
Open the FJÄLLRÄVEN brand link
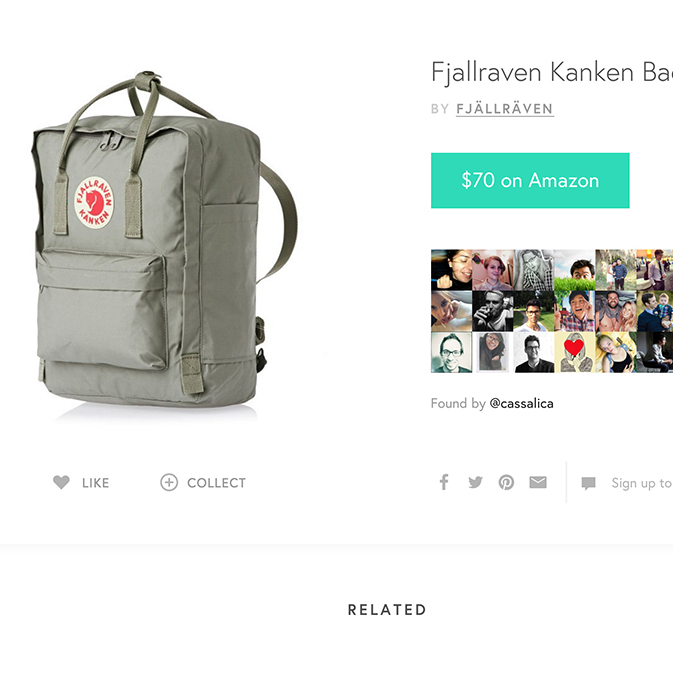tap(505, 109)
